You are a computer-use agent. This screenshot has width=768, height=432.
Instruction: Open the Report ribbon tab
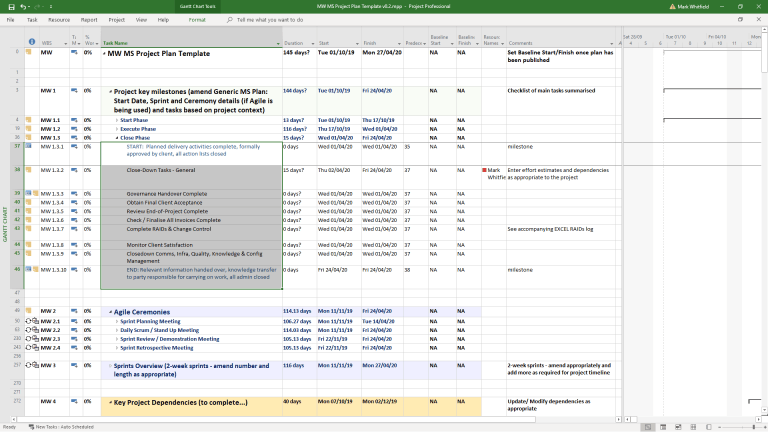(89, 20)
